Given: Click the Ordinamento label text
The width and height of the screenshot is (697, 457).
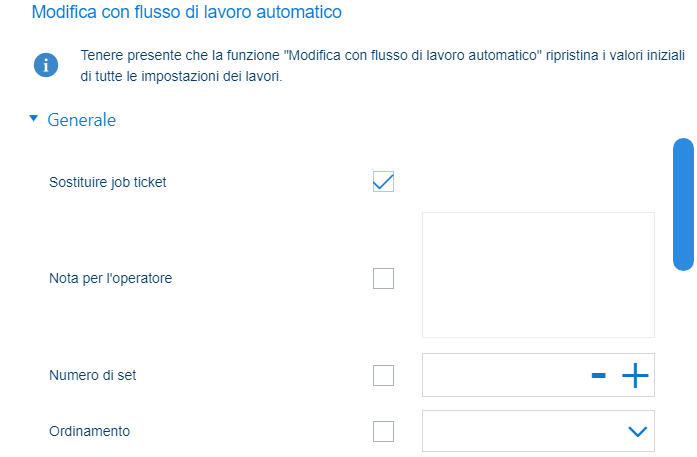Looking at the screenshot, I should coord(89,431).
